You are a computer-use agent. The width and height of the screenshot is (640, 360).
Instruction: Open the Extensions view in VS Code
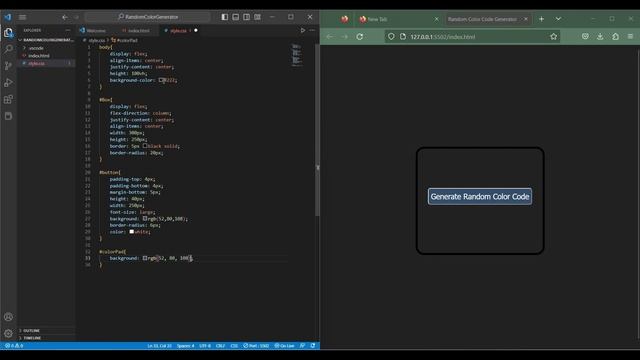point(8,99)
